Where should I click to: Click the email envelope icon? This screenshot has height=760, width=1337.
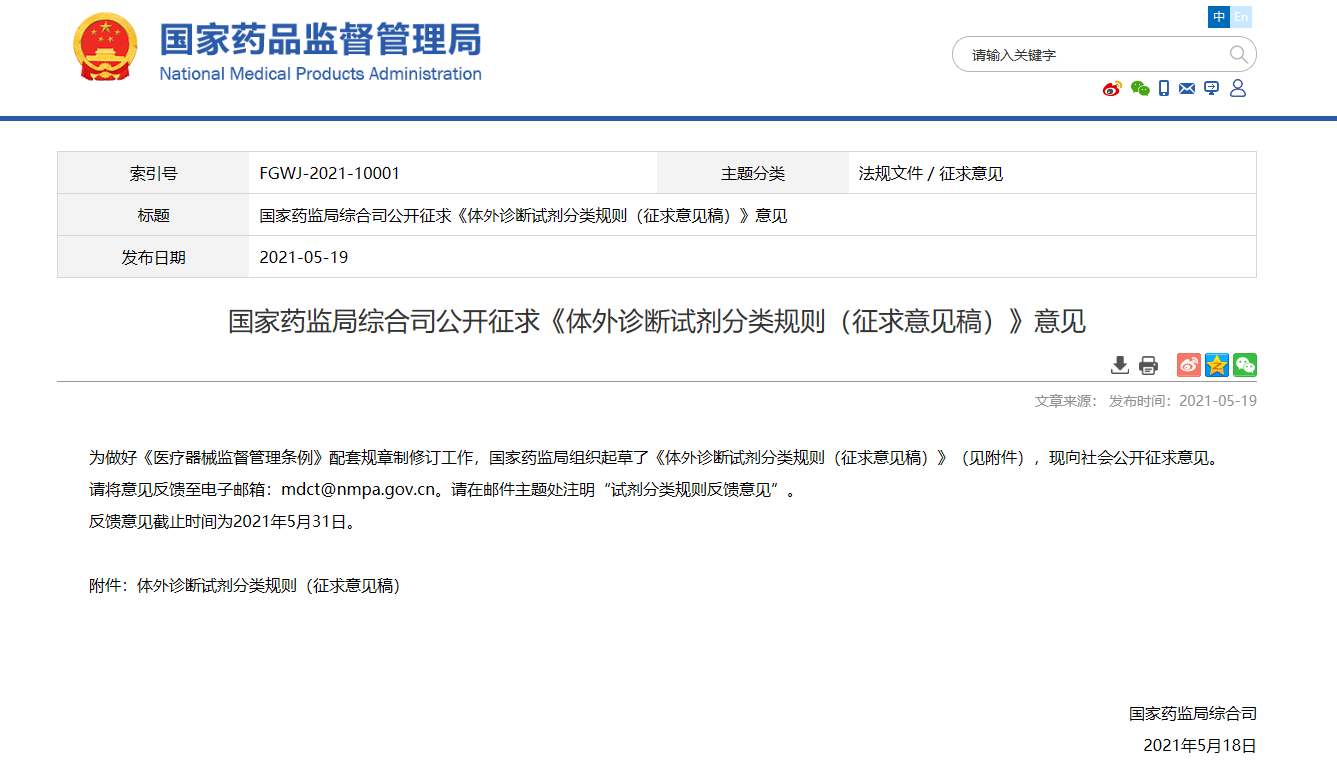click(1187, 89)
